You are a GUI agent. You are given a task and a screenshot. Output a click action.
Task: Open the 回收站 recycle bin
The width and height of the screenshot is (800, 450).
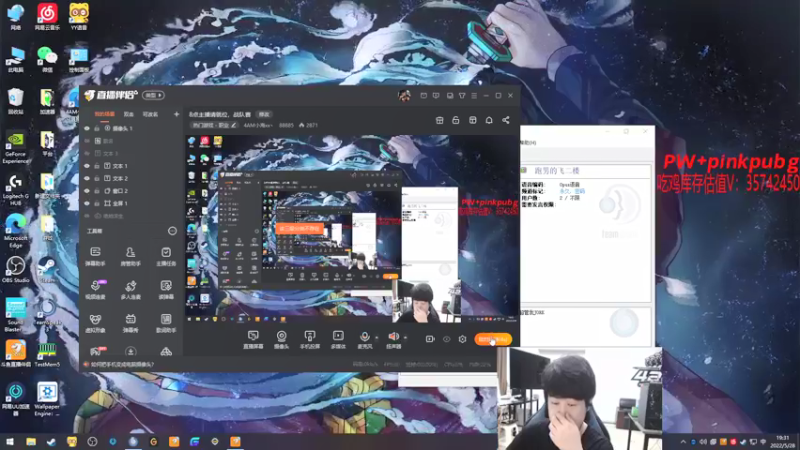(15, 101)
